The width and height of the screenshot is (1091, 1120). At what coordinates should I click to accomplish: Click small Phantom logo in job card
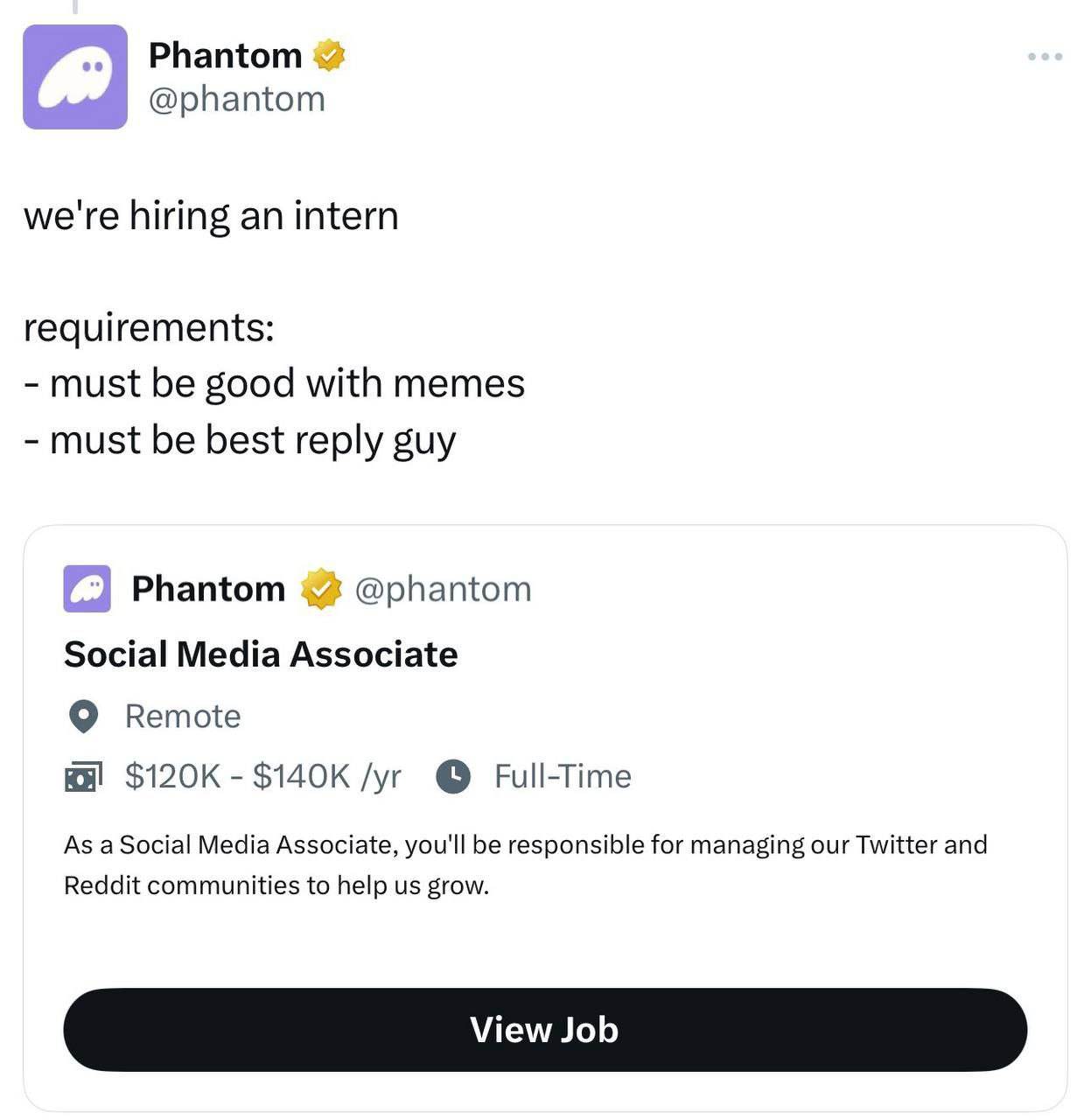coord(87,589)
